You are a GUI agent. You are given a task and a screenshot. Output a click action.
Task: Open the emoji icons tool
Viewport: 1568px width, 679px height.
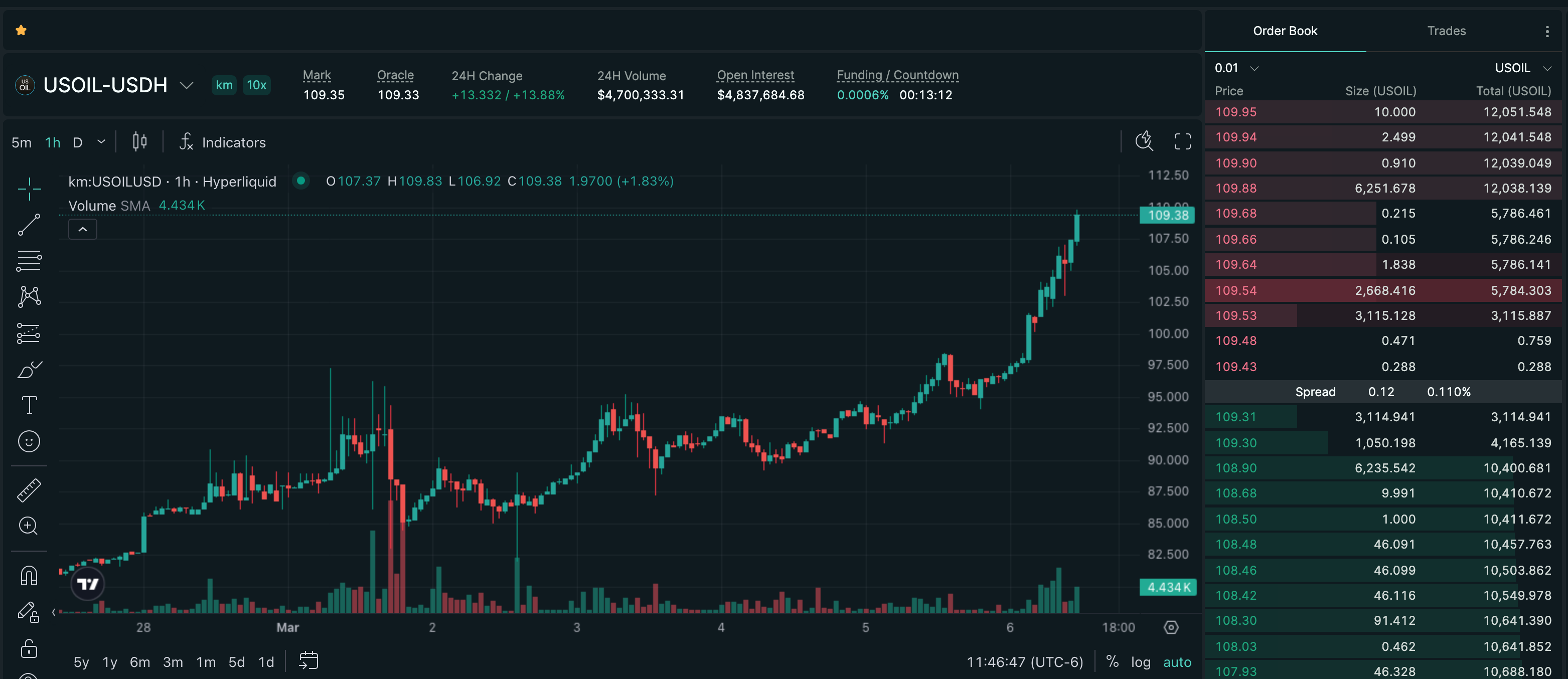click(x=29, y=442)
